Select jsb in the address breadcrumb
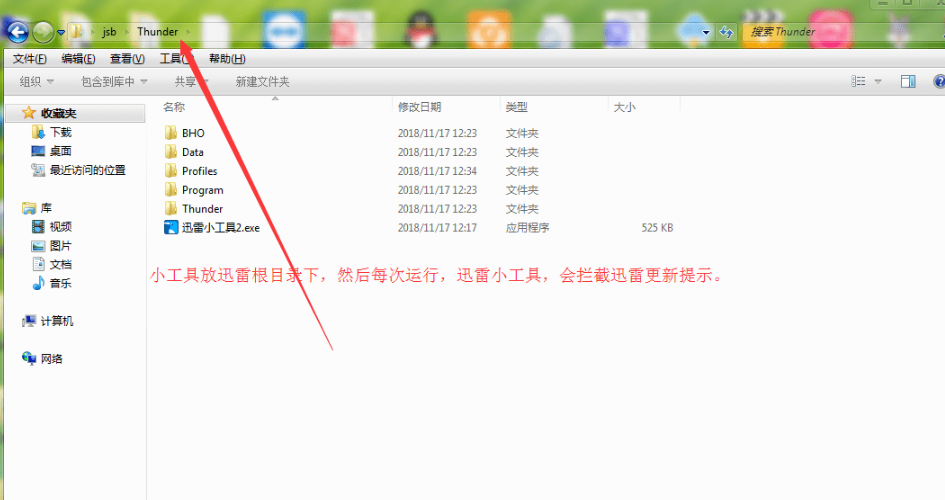 109,32
